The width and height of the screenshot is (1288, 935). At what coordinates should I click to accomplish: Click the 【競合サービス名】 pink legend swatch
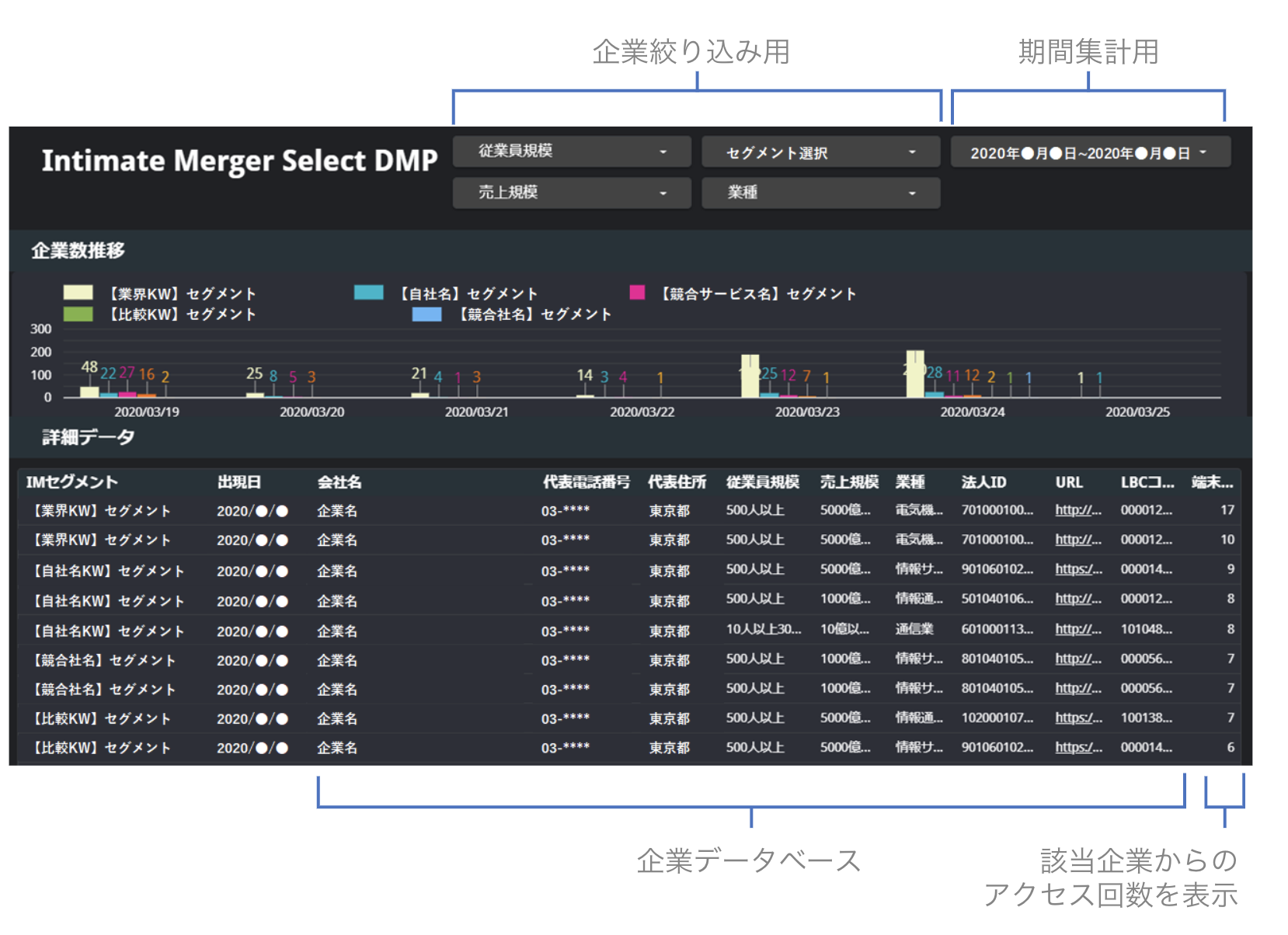(637, 293)
